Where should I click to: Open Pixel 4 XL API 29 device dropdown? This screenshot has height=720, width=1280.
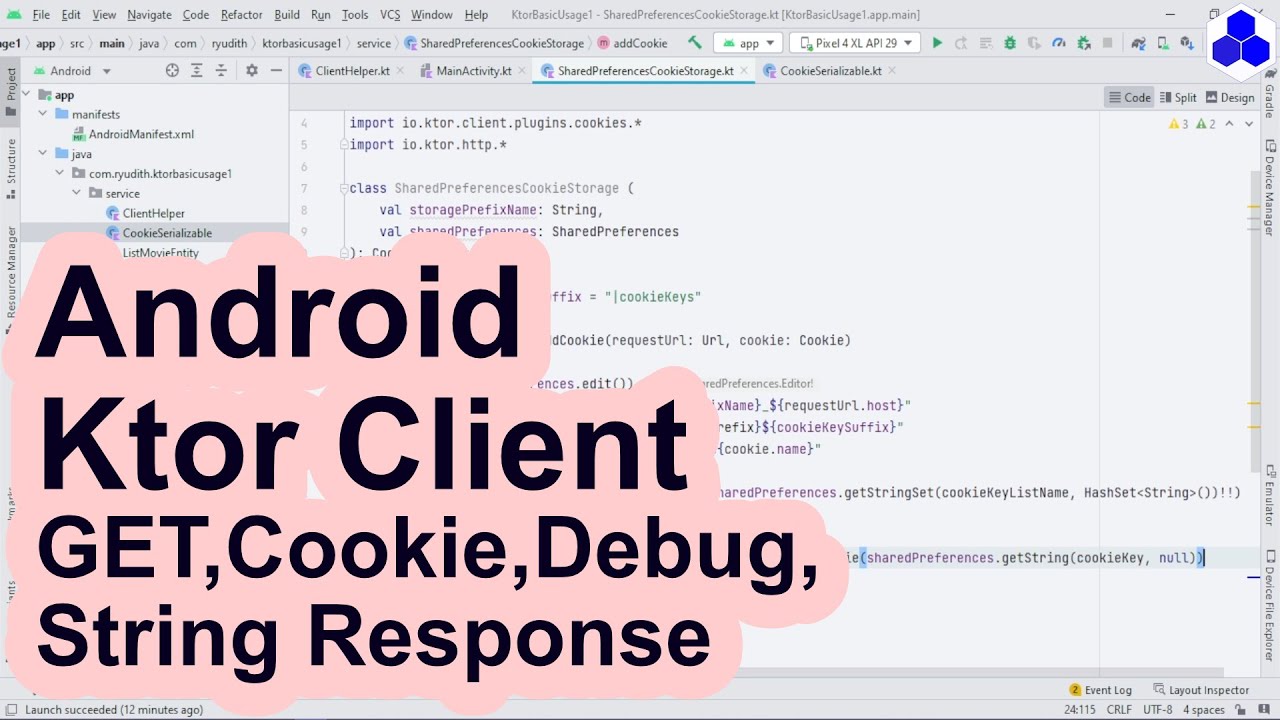(x=855, y=43)
